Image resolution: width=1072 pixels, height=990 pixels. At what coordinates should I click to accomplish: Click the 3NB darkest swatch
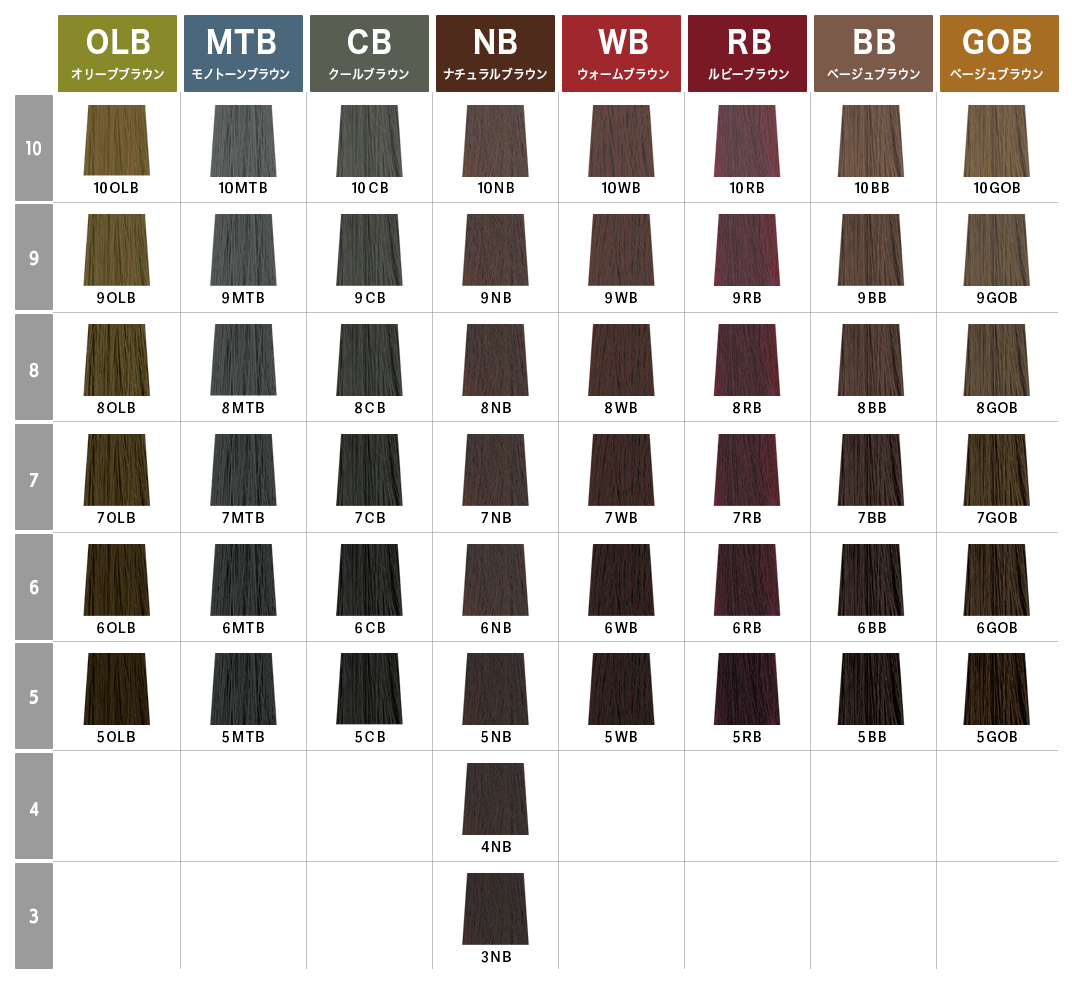[x=495, y=908]
